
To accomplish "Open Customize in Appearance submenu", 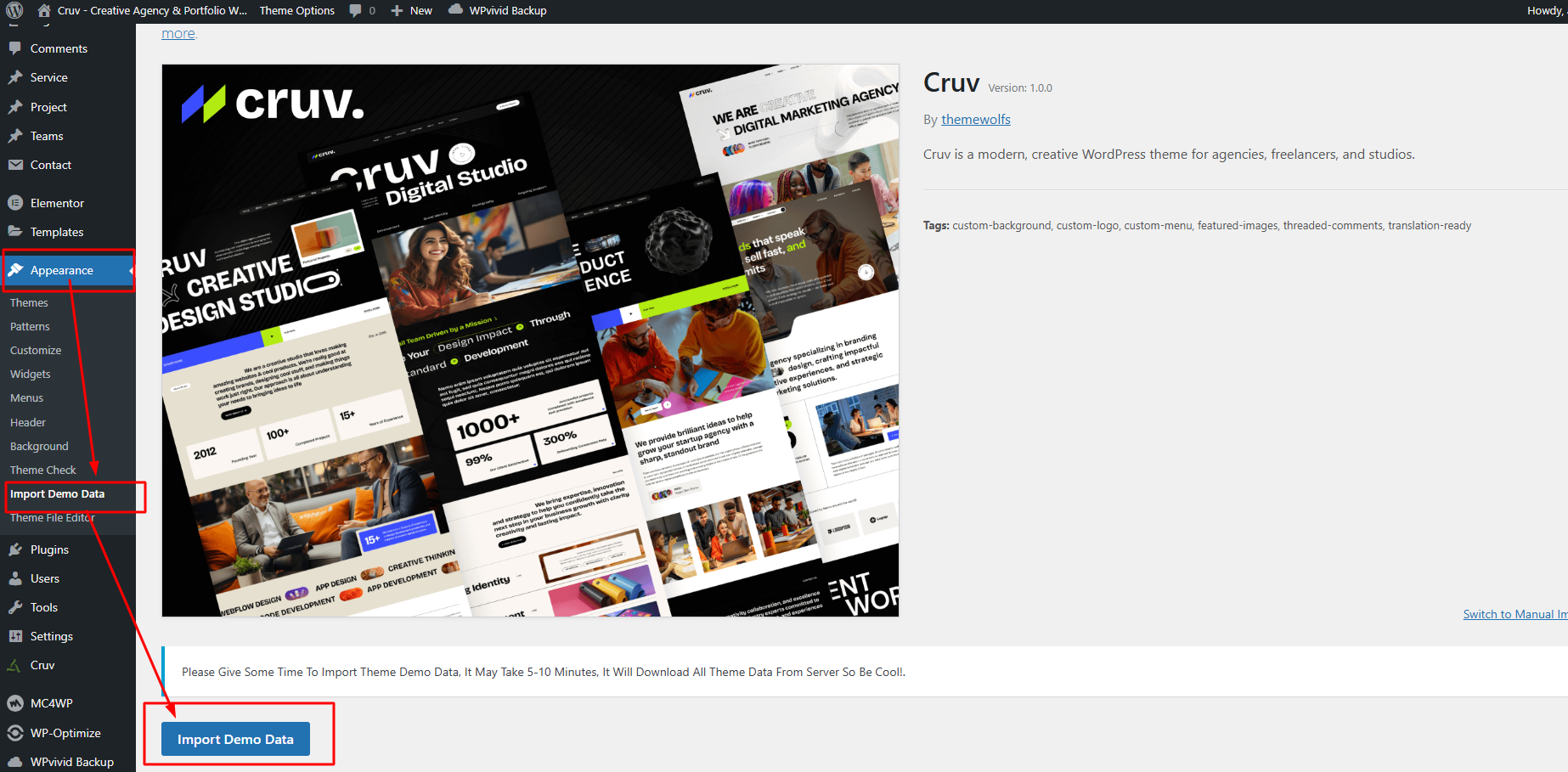I will [36, 350].
